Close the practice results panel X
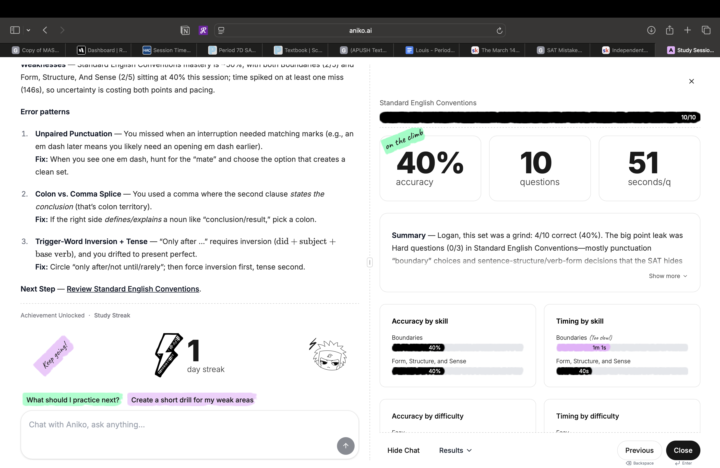 [691, 81]
